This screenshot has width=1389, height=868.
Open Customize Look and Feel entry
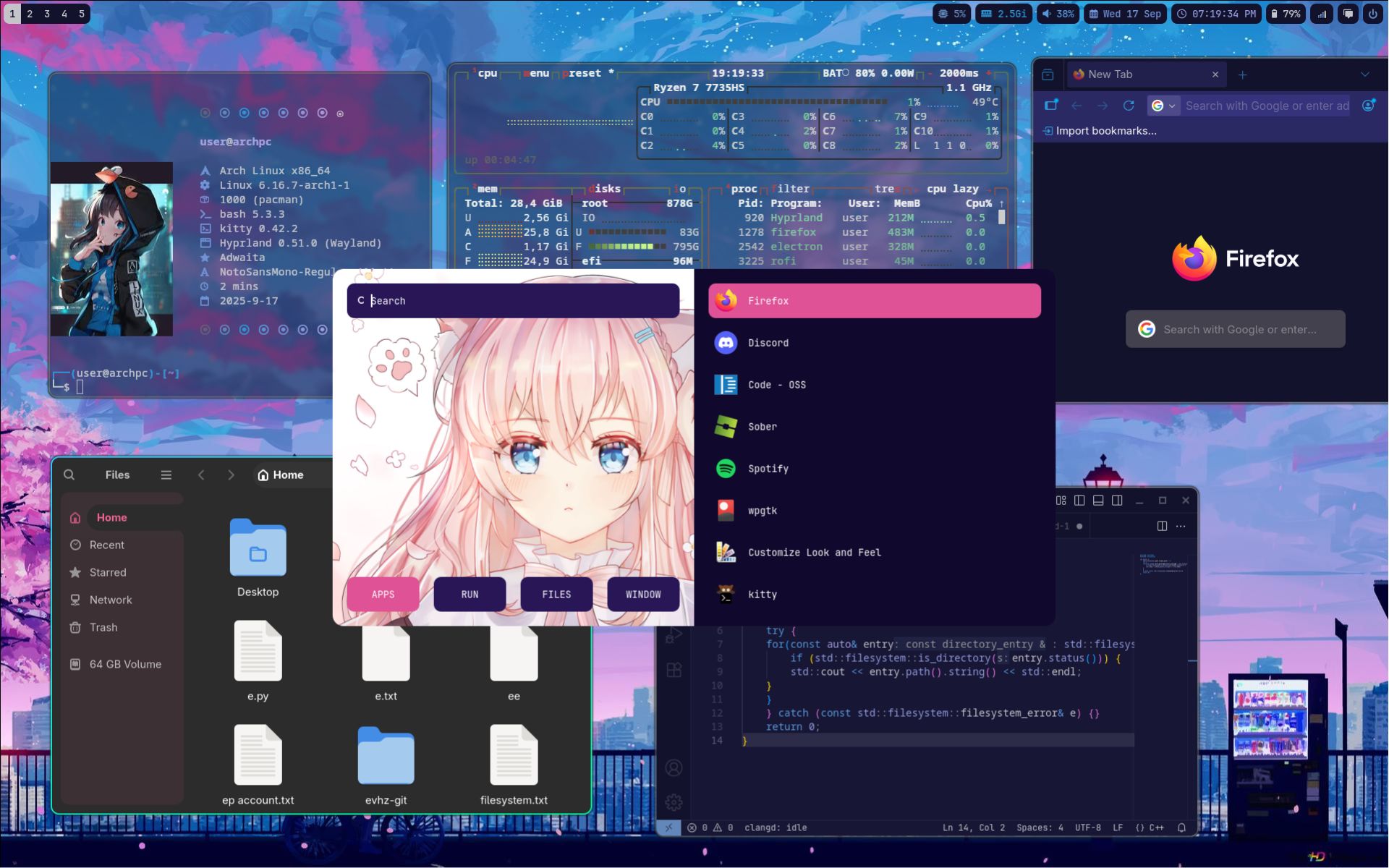tap(875, 553)
